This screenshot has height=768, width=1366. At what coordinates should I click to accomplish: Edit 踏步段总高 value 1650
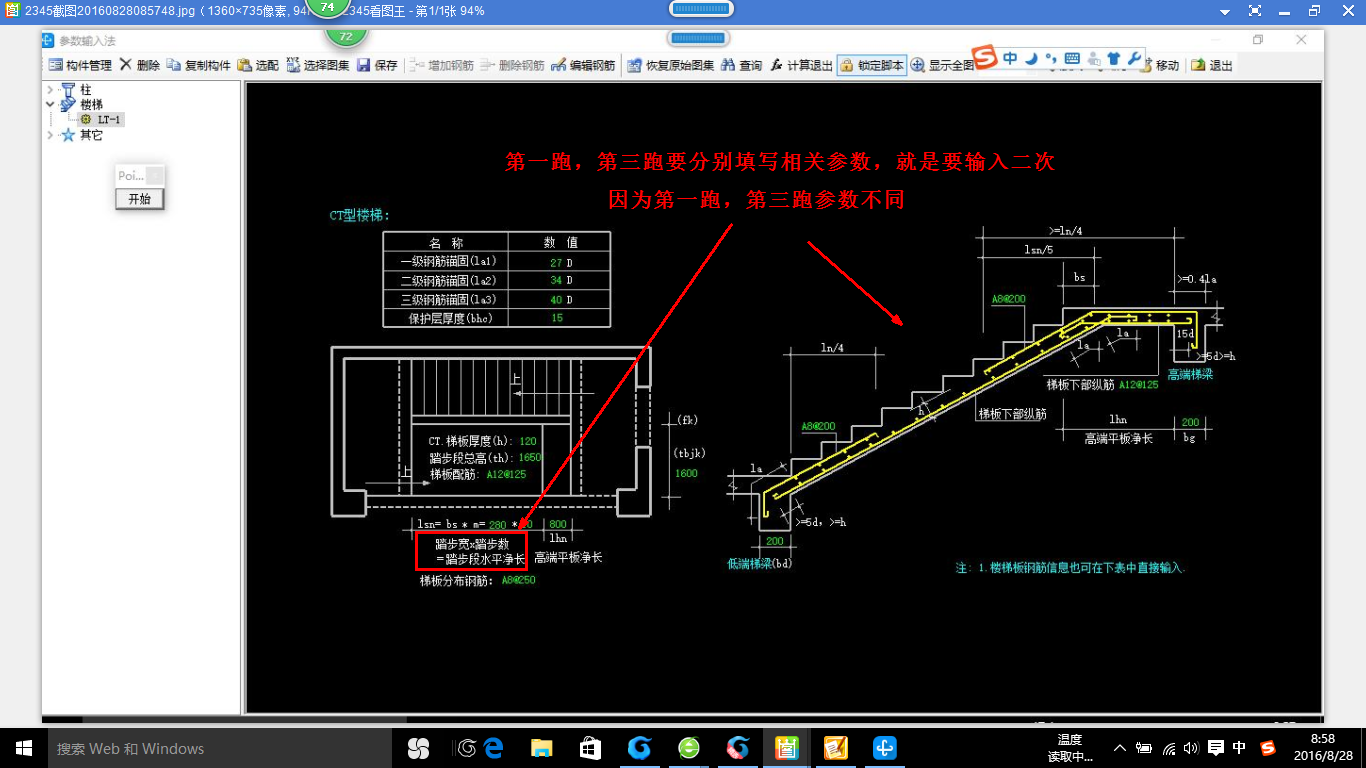click(x=530, y=457)
